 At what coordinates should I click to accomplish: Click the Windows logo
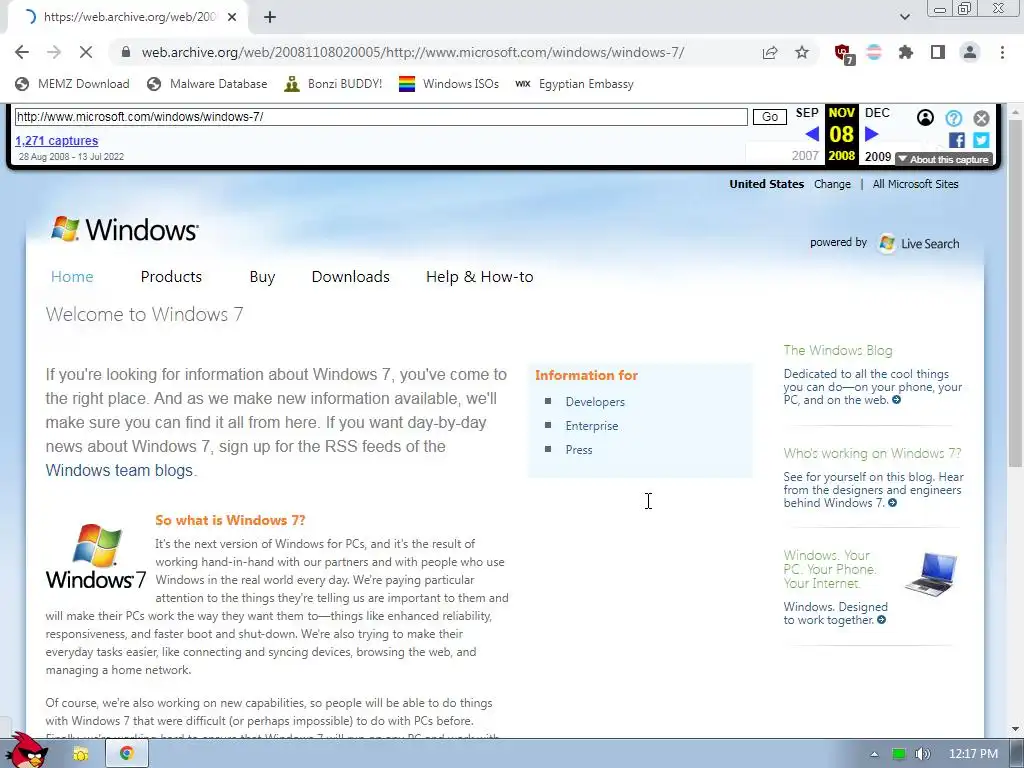124,229
